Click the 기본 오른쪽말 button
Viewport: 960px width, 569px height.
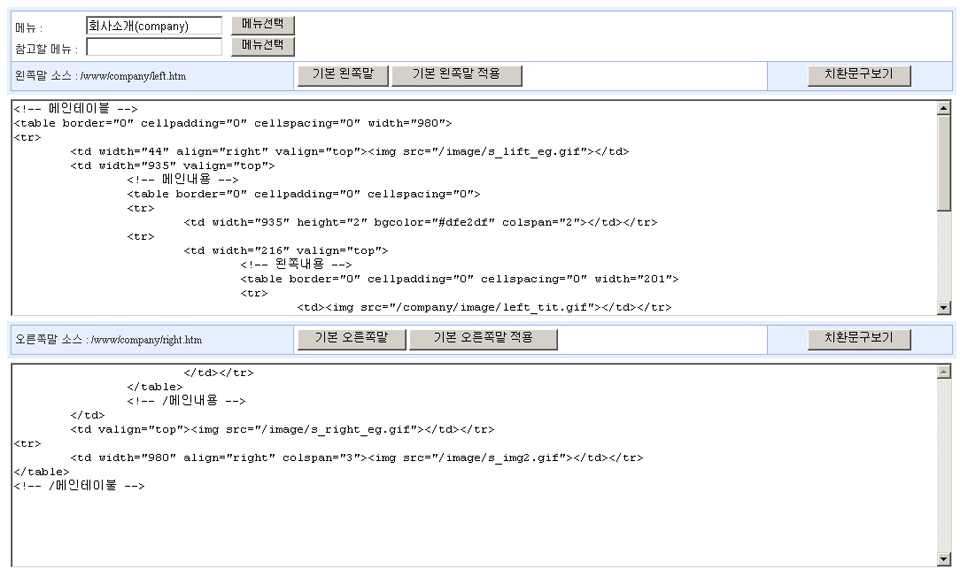351,339
